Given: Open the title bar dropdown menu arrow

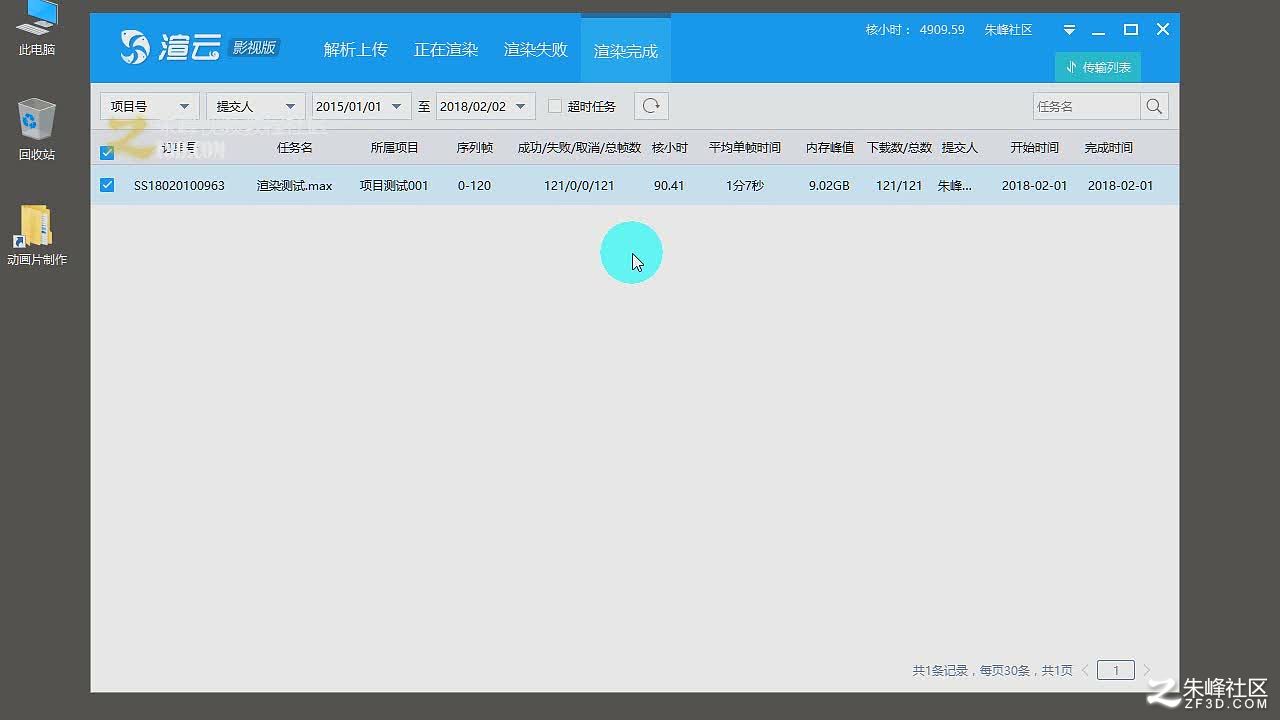Looking at the screenshot, I should (x=1069, y=30).
